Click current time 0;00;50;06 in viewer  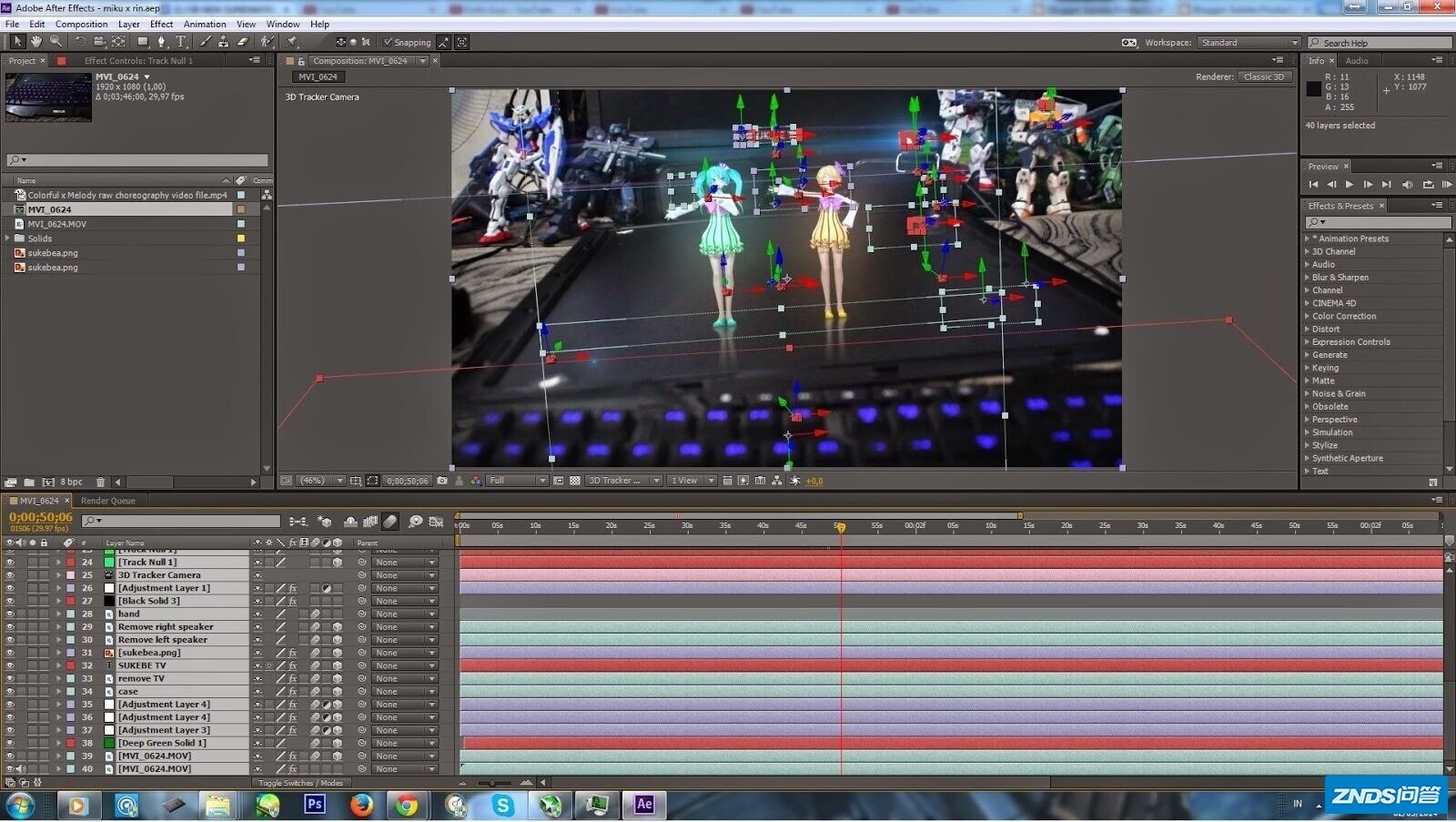(x=407, y=481)
